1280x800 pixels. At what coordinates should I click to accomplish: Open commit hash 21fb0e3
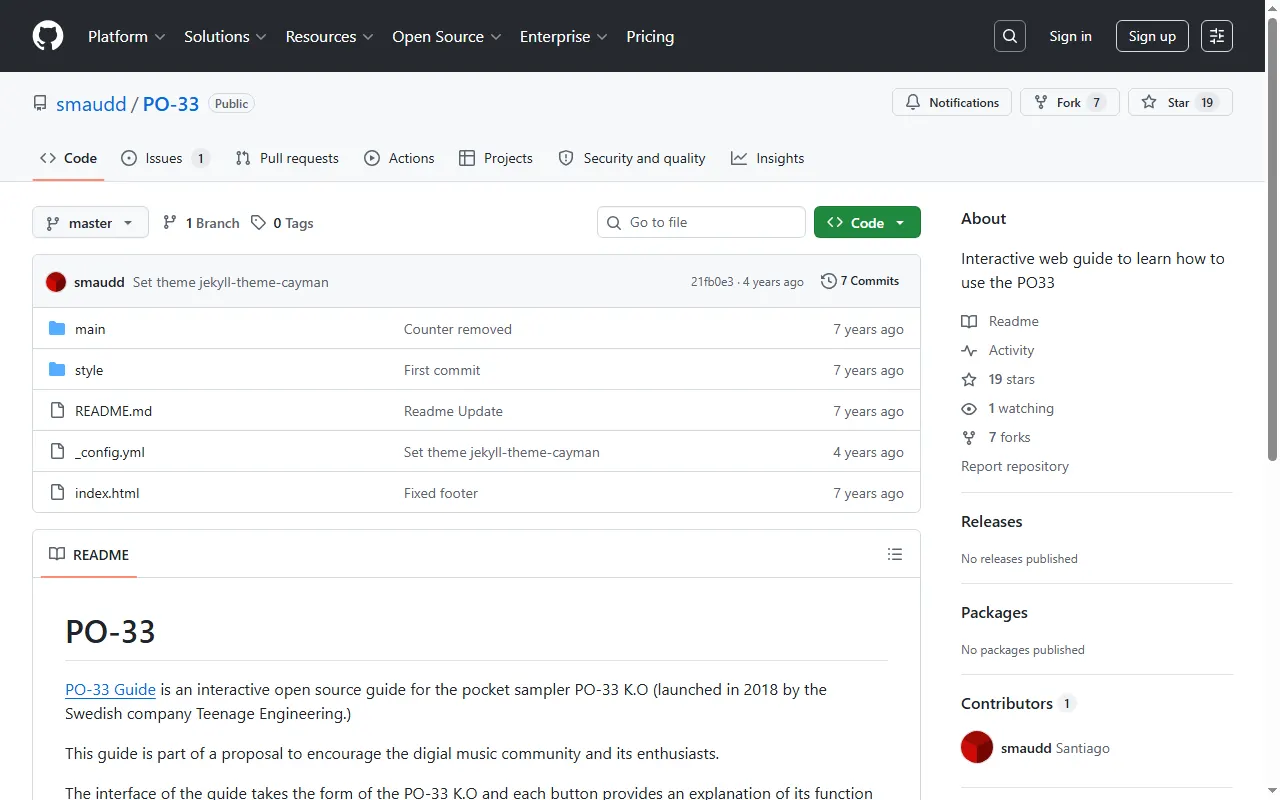[x=712, y=282]
